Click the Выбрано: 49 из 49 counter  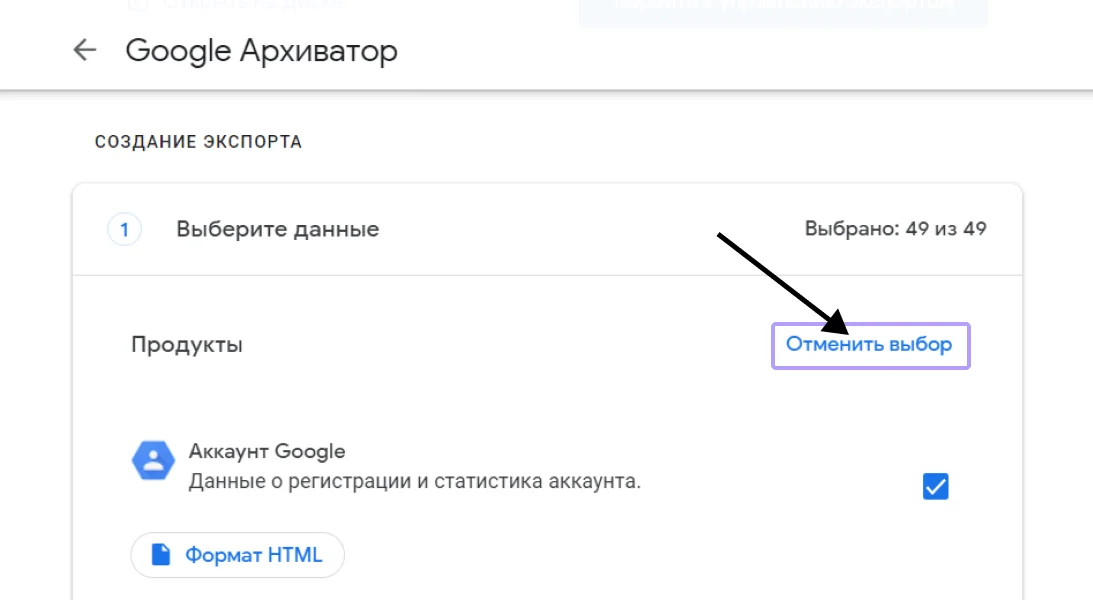[x=895, y=229]
